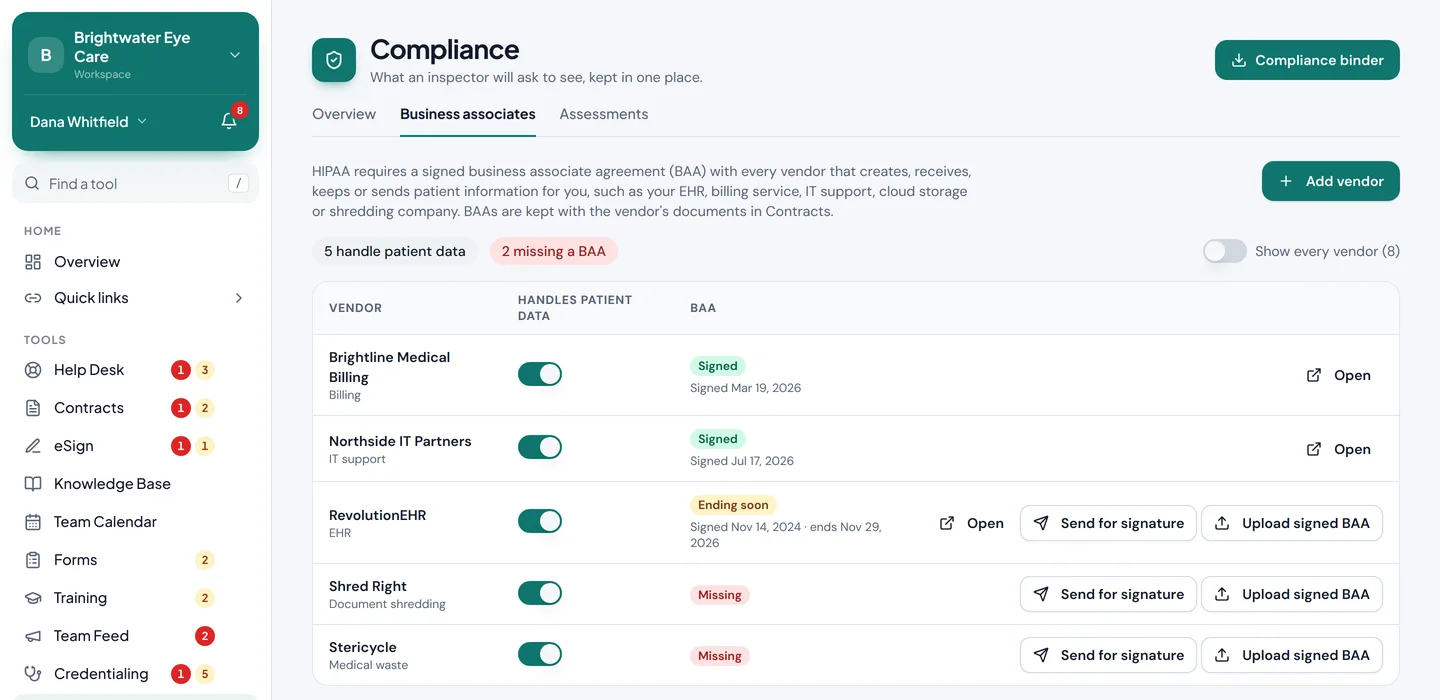Click the 5 handle patient data chip
The width and height of the screenshot is (1440, 700).
pos(395,251)
